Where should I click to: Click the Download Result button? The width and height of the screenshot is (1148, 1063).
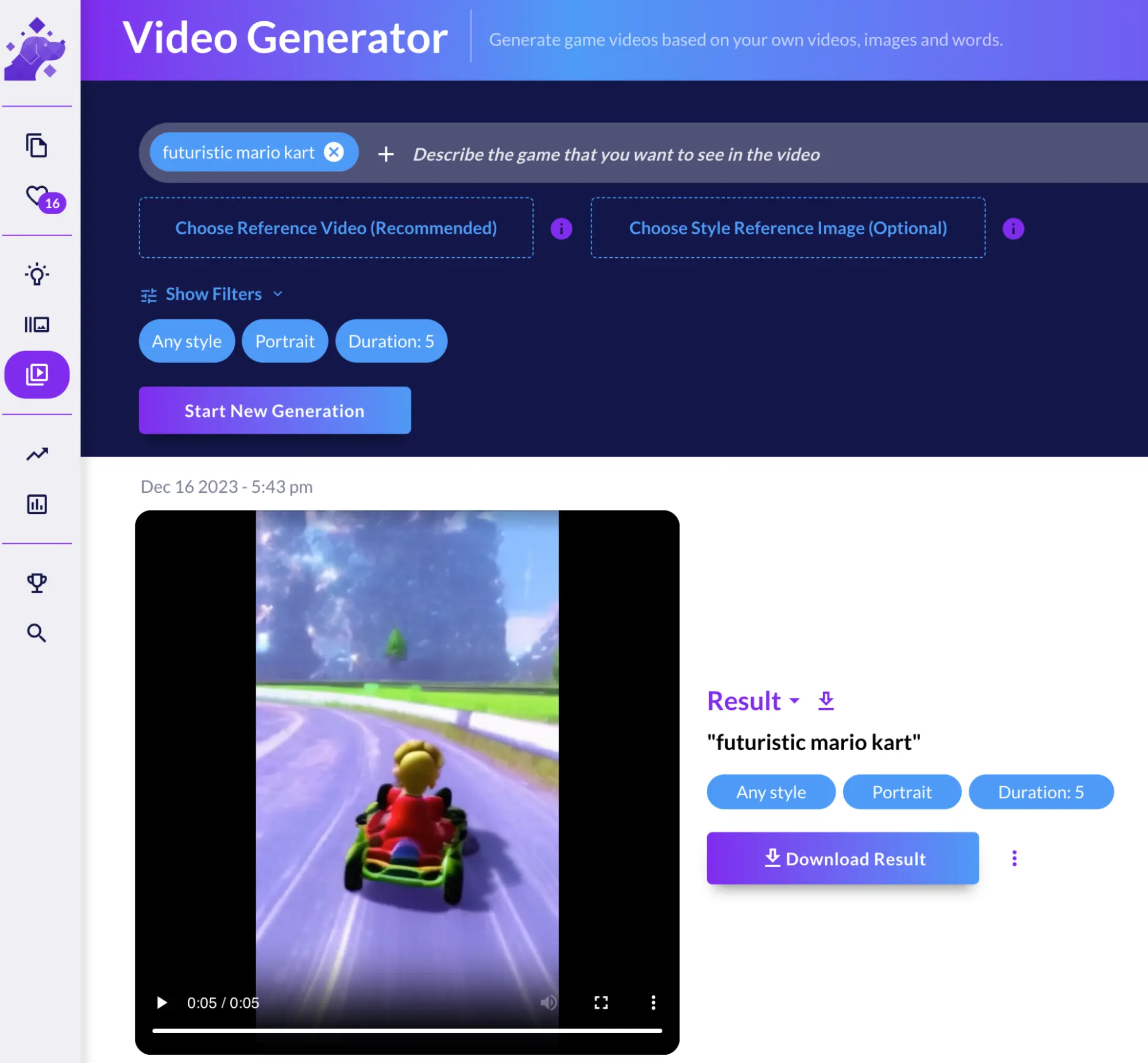[842, 858]
